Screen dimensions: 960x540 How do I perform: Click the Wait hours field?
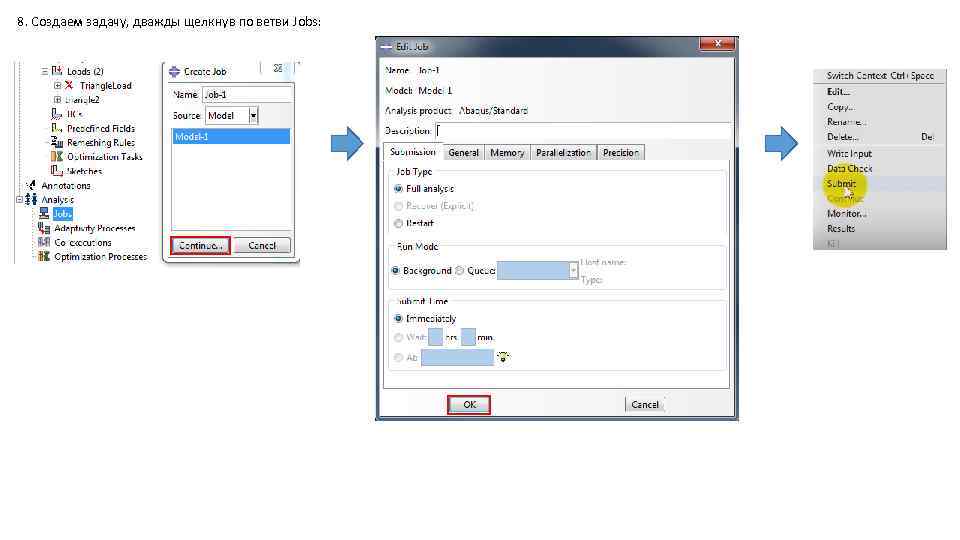point(435,337)
